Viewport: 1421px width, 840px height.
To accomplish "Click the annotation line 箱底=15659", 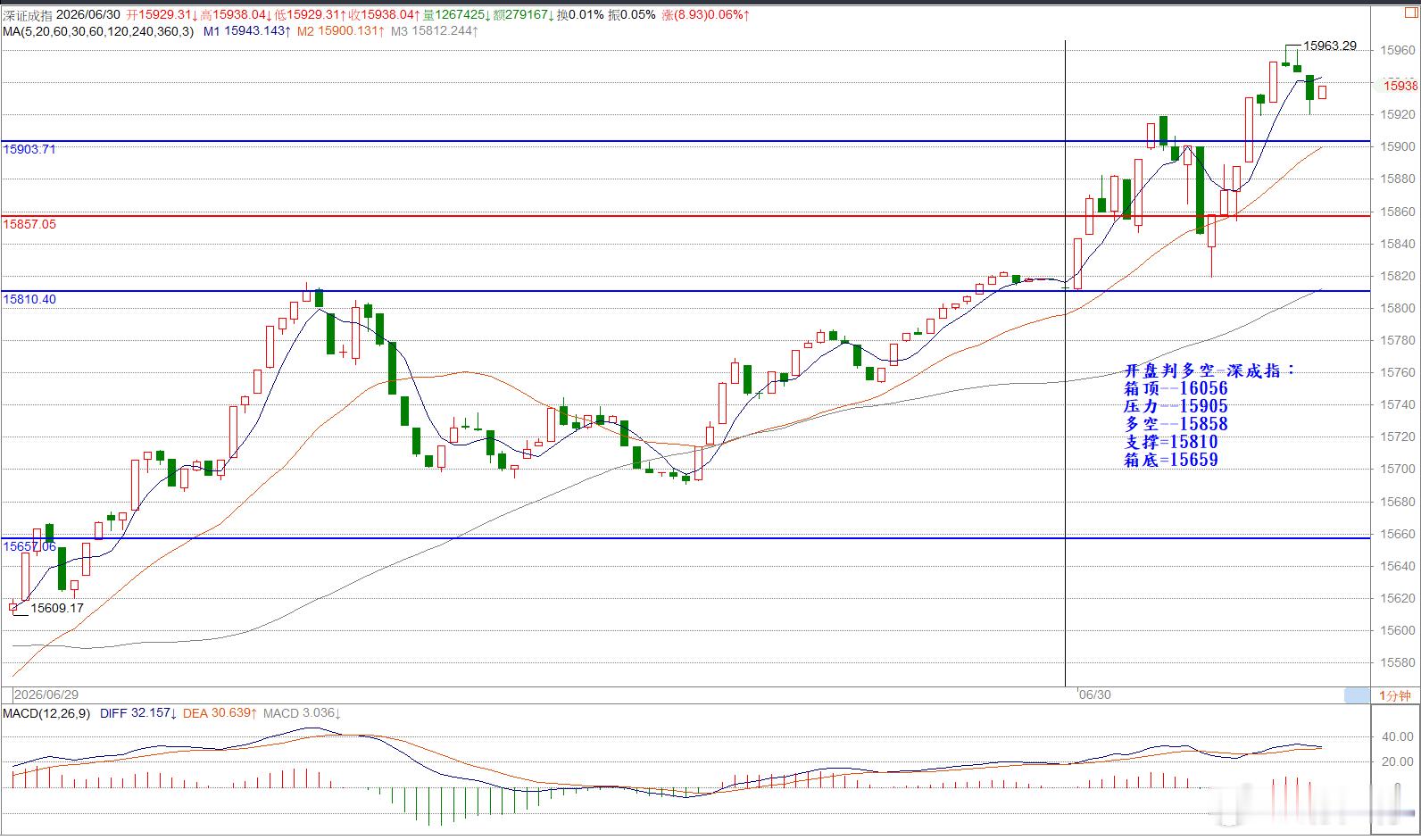I will pos(1170,460).
